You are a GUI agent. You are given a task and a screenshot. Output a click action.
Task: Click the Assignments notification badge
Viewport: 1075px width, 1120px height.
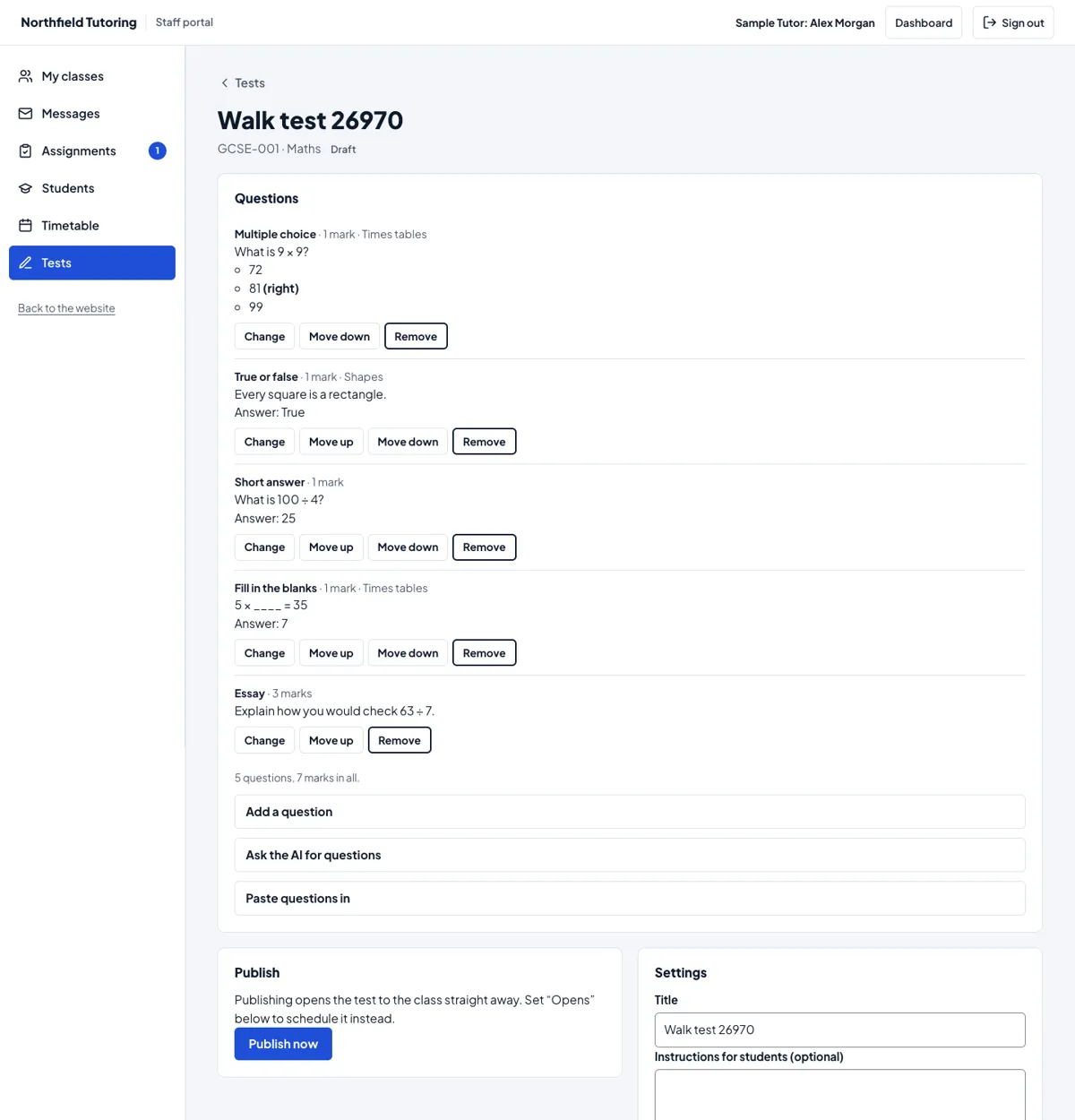coord(158,151)
